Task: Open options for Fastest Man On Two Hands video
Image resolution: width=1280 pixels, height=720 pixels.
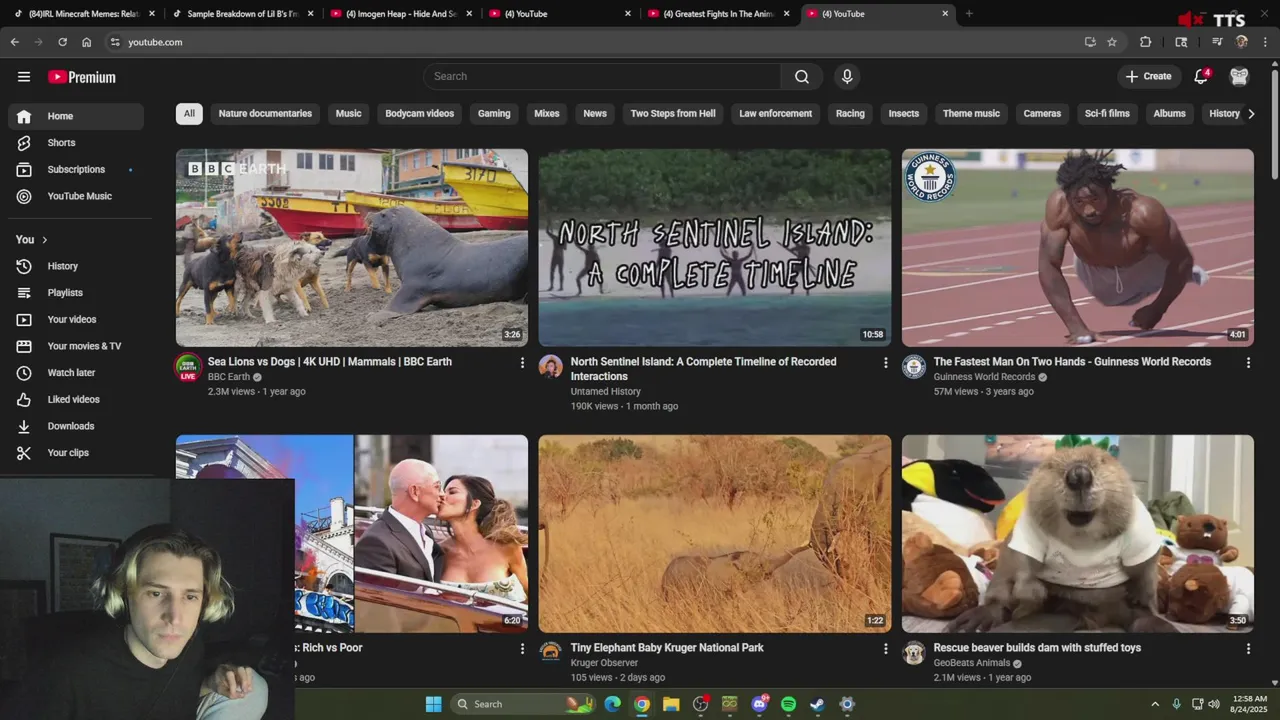Action: click(x=1248, y=363)
